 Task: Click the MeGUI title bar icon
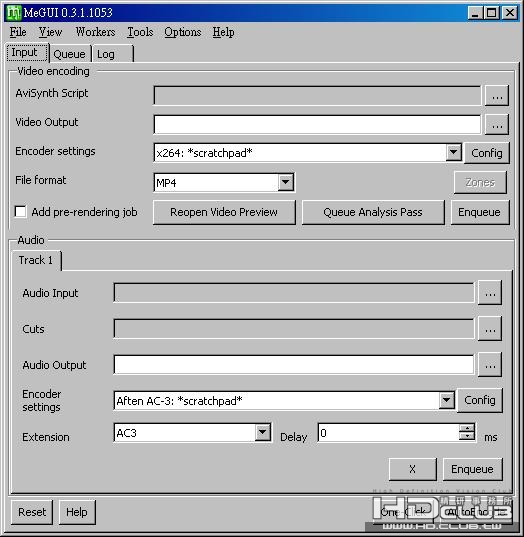[14, 13]
